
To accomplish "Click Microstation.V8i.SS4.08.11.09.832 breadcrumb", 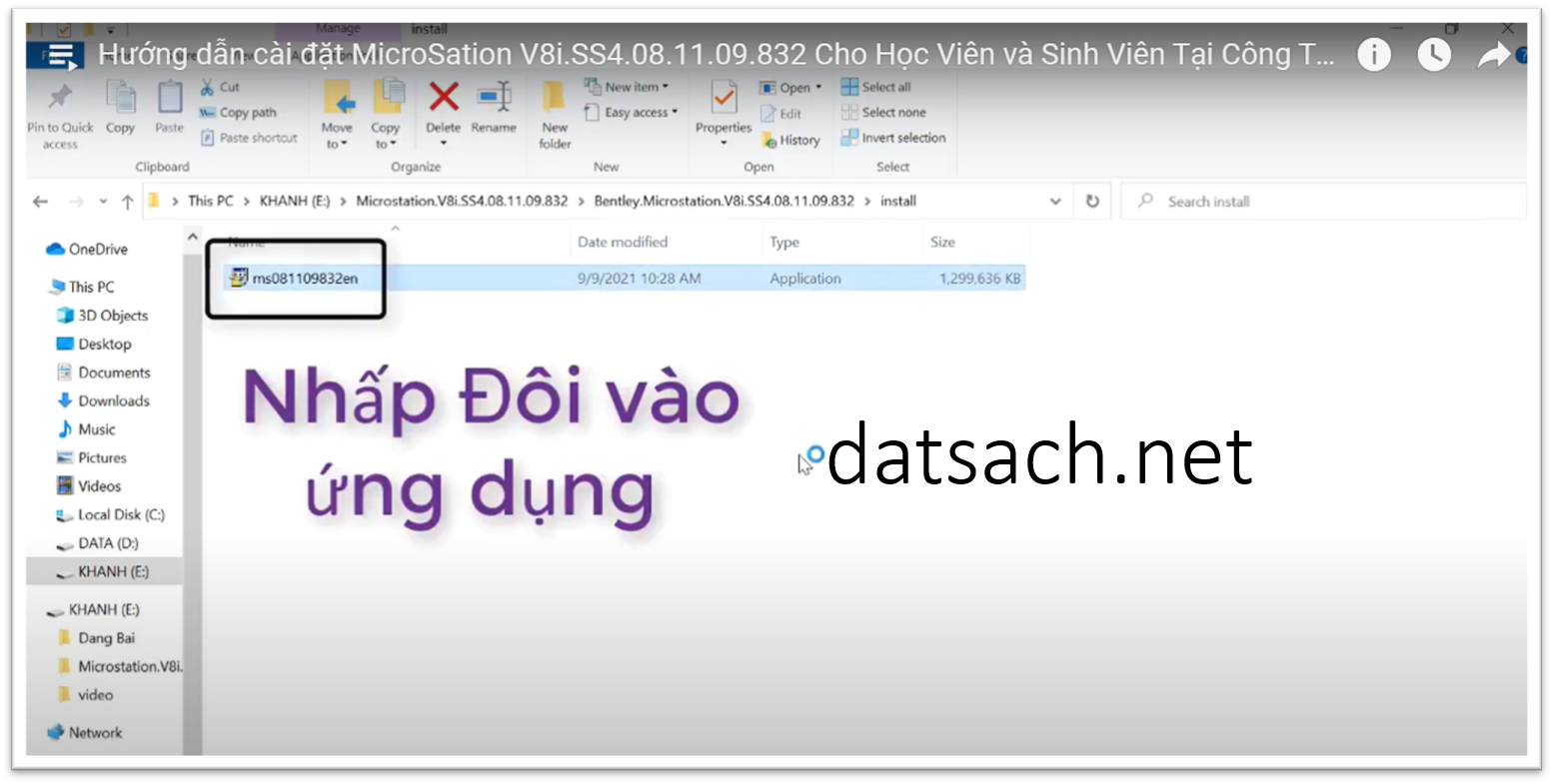I will coord(462,201).
